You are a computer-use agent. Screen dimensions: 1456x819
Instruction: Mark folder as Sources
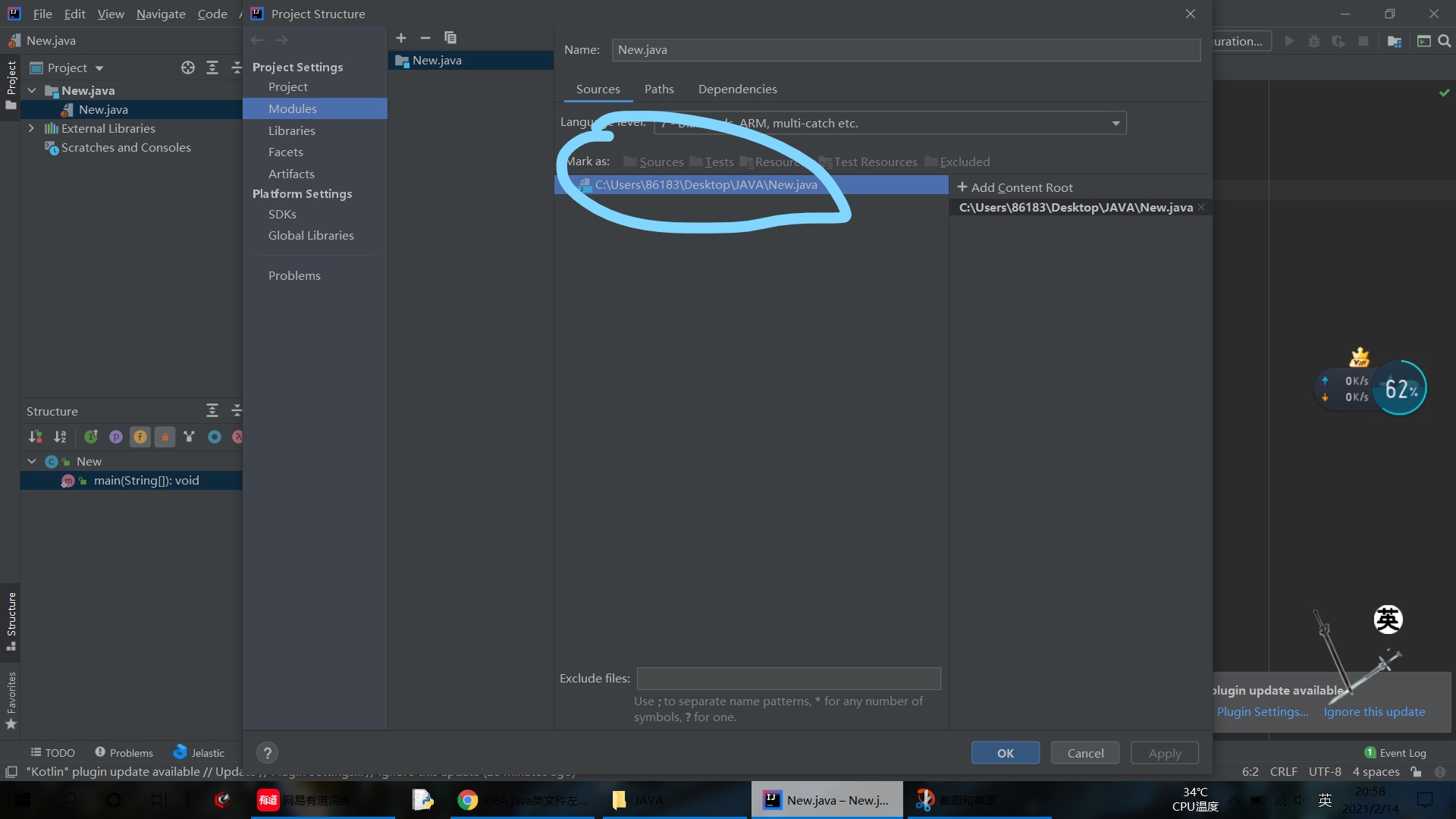[654, 162]
